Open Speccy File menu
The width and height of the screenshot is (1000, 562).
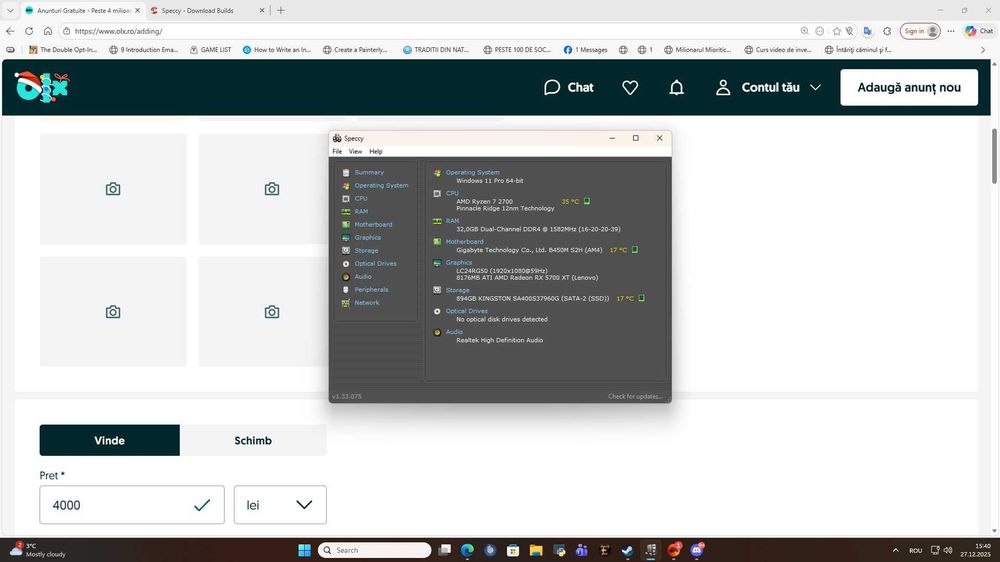tap(337, 151)
